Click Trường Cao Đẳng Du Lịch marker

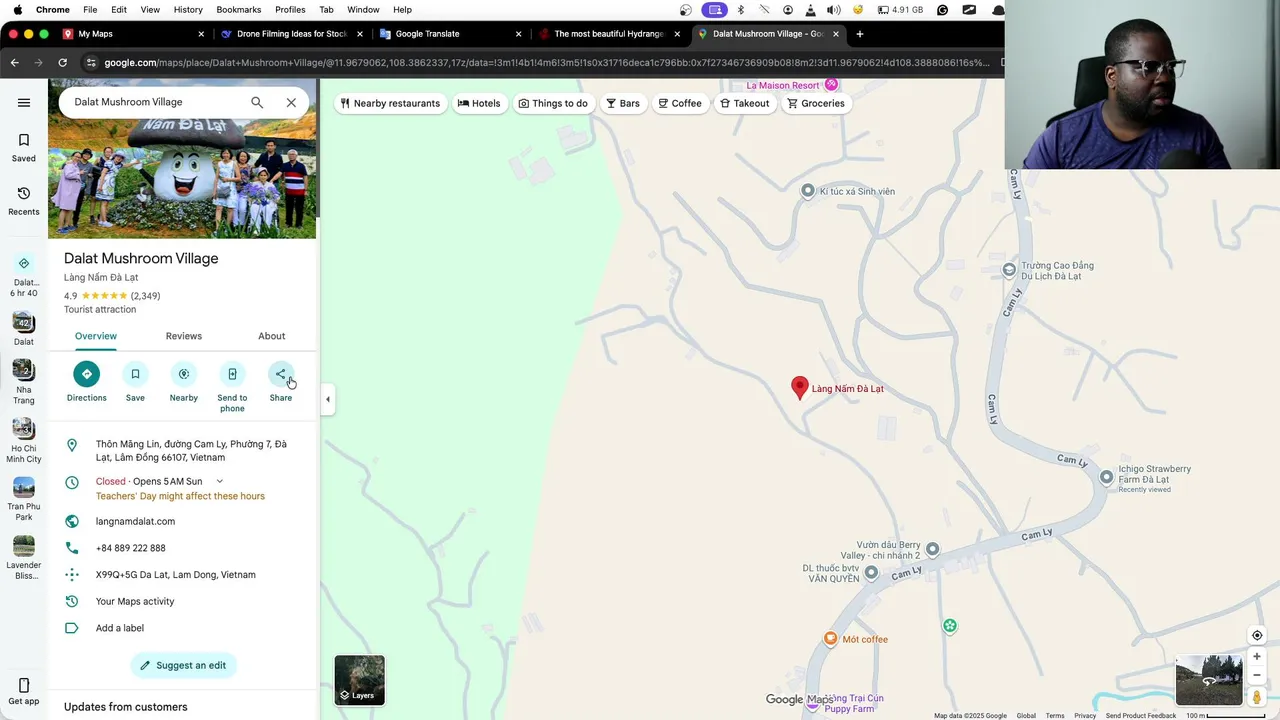pos(1009,269)
